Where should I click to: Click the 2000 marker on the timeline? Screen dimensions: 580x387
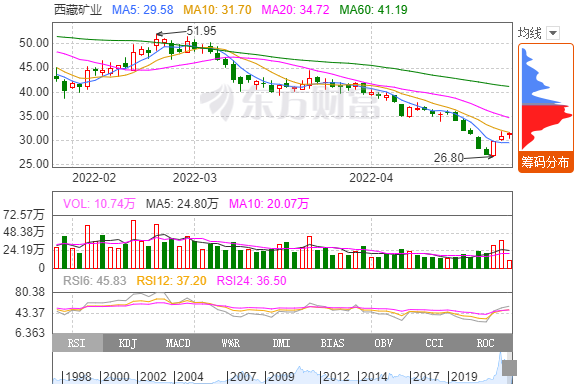(117, 377)
